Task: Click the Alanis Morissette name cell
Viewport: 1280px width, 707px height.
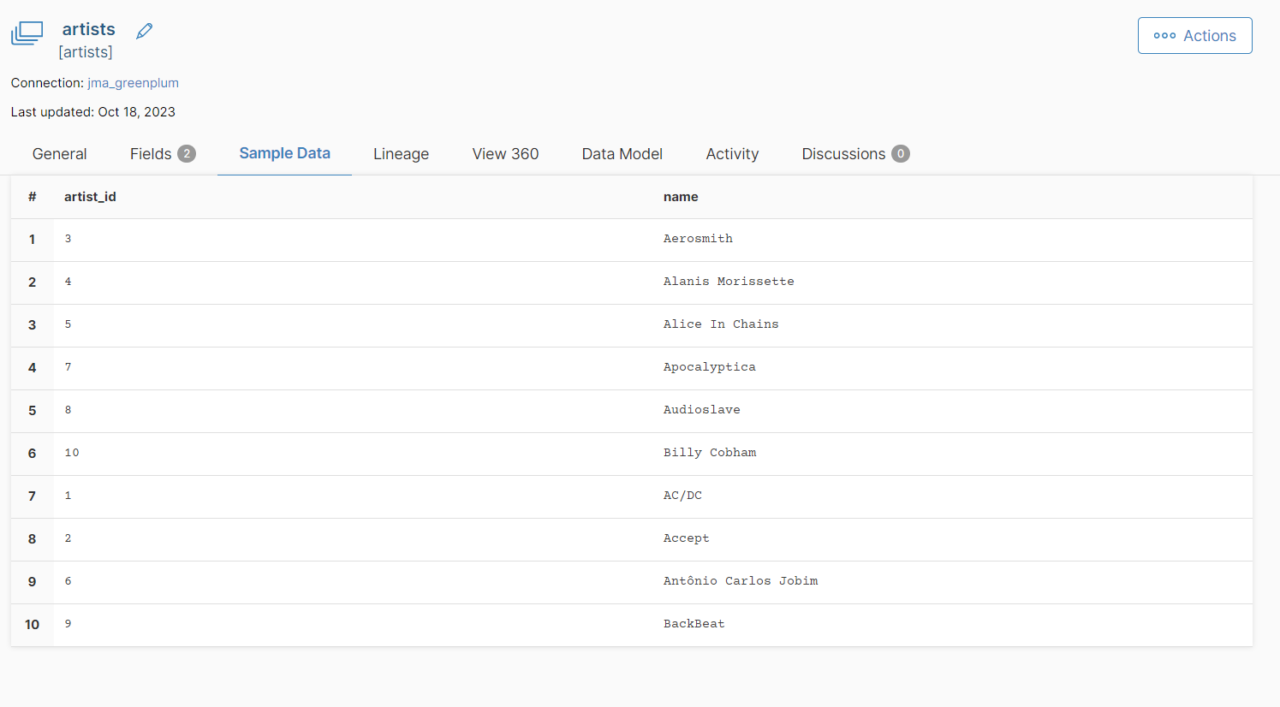Action: 728,282
